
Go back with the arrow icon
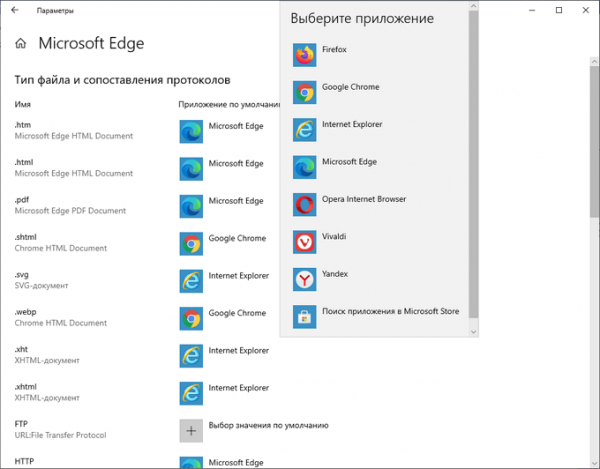coord(15,10)
